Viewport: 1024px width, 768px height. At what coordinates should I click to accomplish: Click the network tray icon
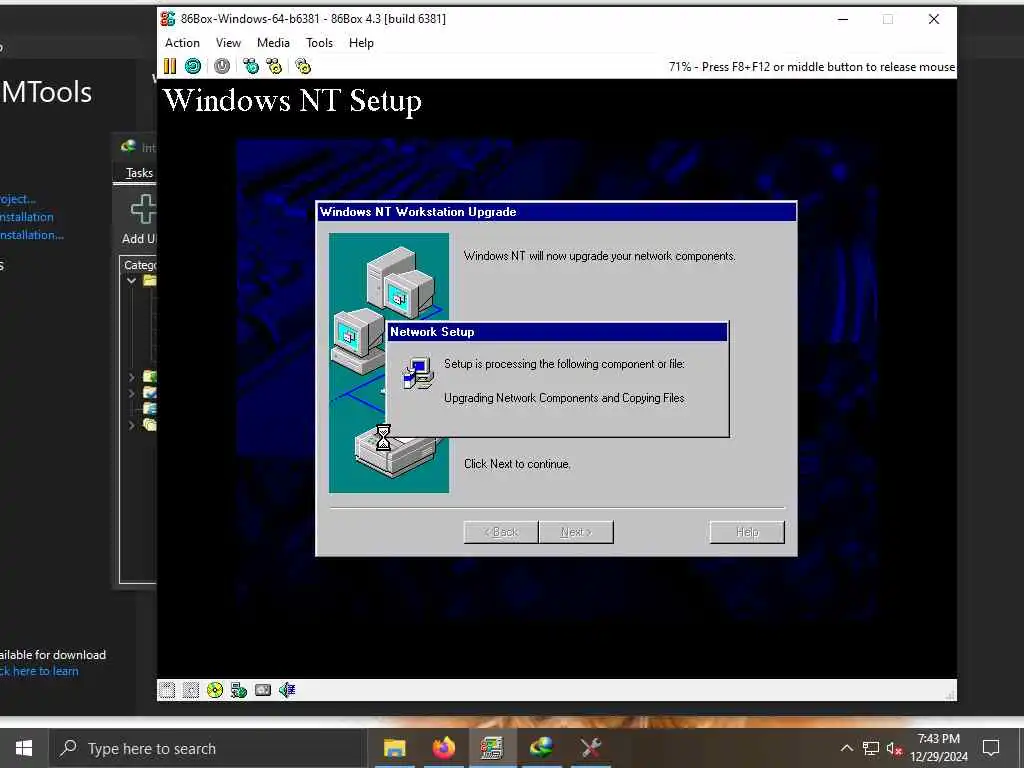(871, 748)
